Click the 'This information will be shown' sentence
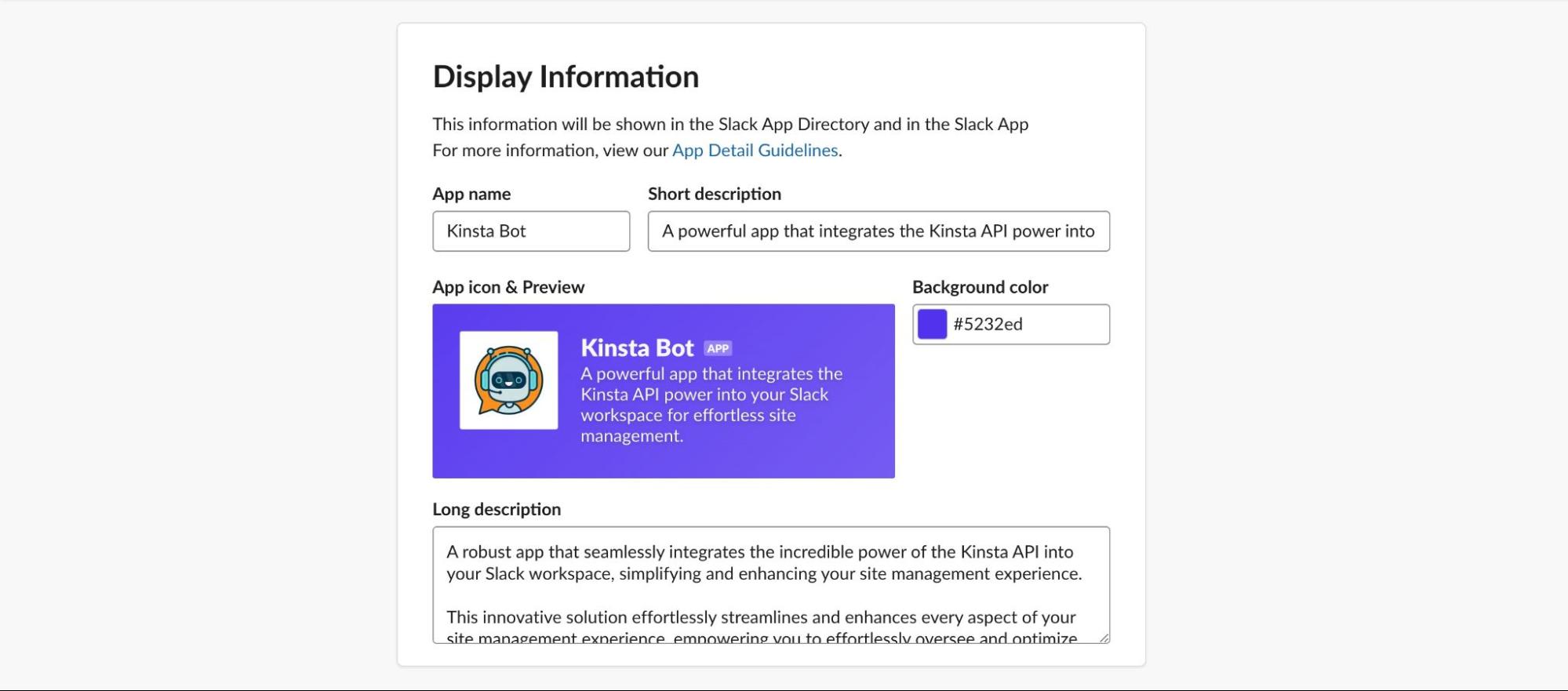The height and width of the screenshot is (691, 1568). coord(729,124)
